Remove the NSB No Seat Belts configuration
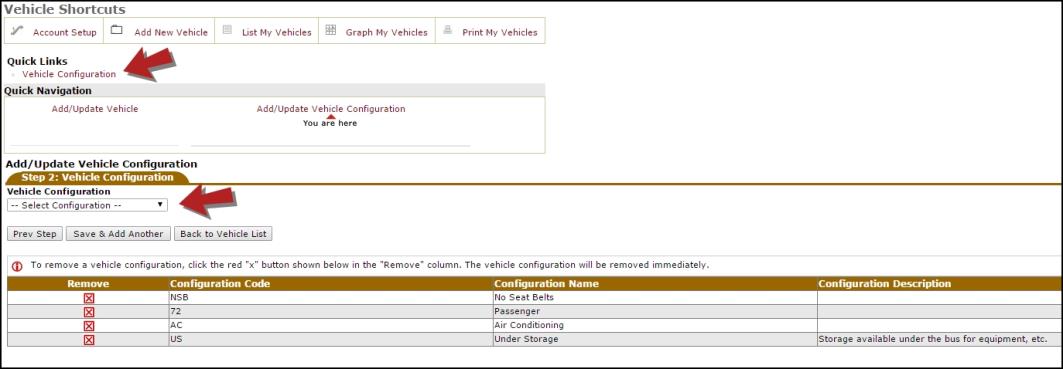 [89, 298]
